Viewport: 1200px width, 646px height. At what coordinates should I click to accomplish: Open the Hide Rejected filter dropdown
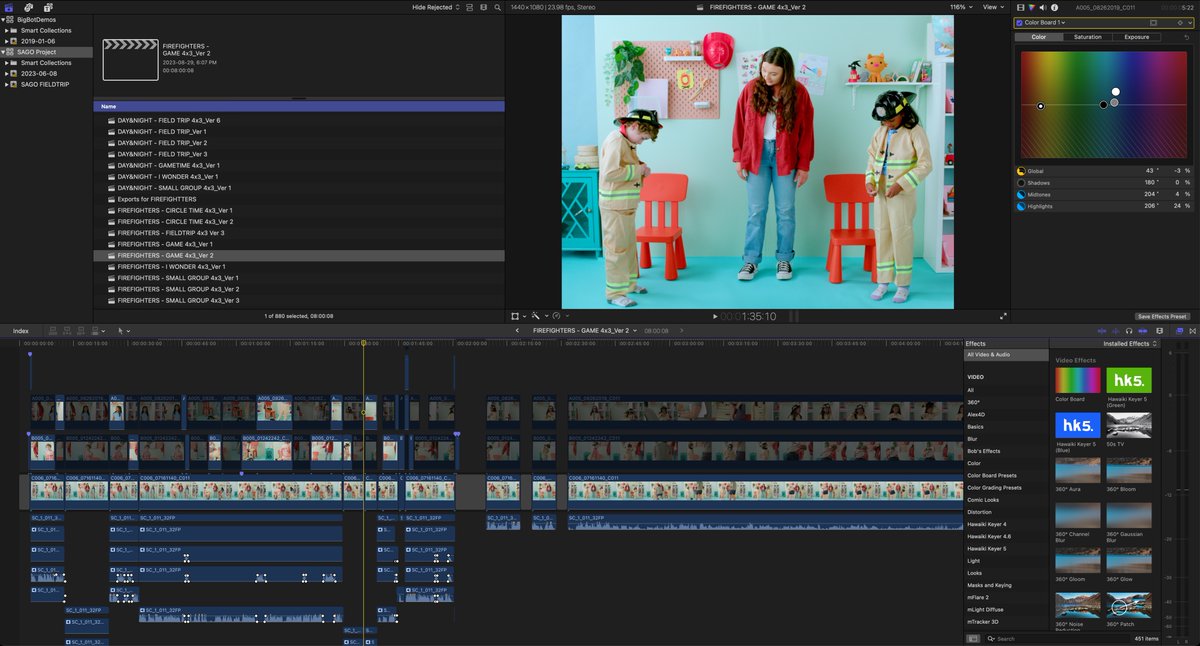[x=437, y=7]
